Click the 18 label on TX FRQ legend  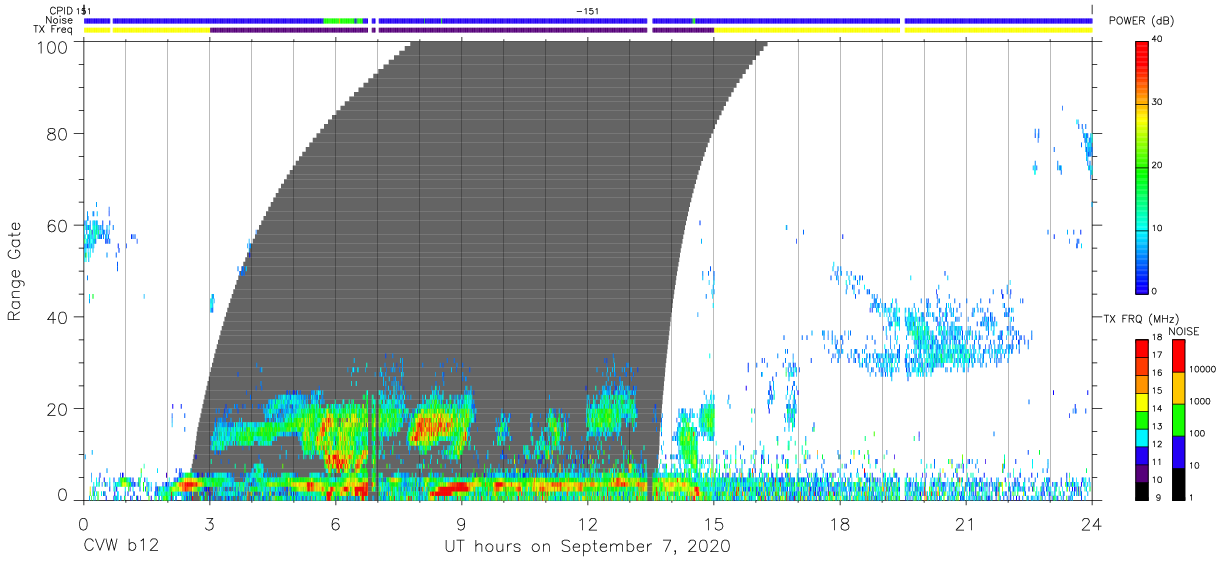point(1157,339)
